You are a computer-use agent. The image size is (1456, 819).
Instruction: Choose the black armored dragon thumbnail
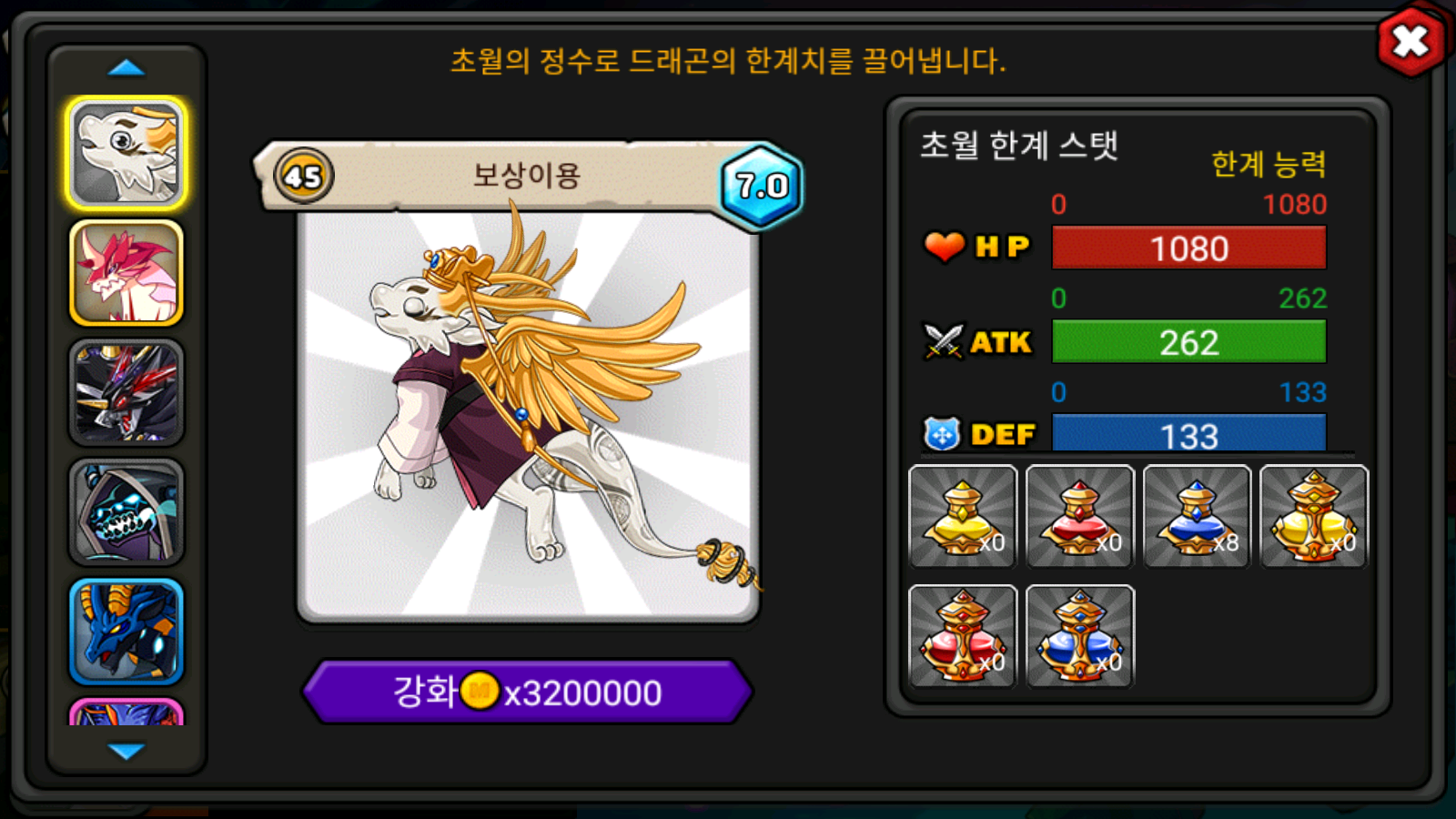[126, 392]
